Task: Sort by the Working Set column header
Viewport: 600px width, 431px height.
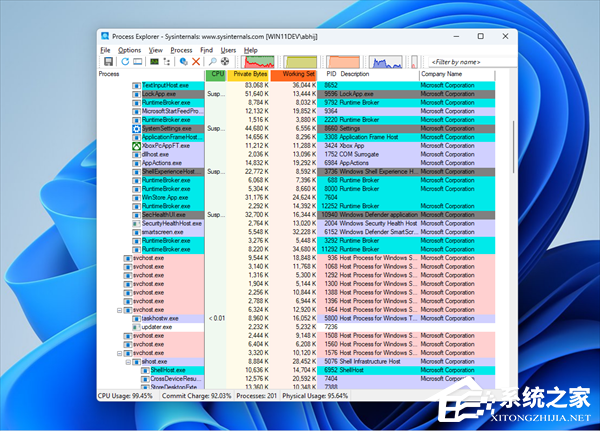Action: click(293, 75)
